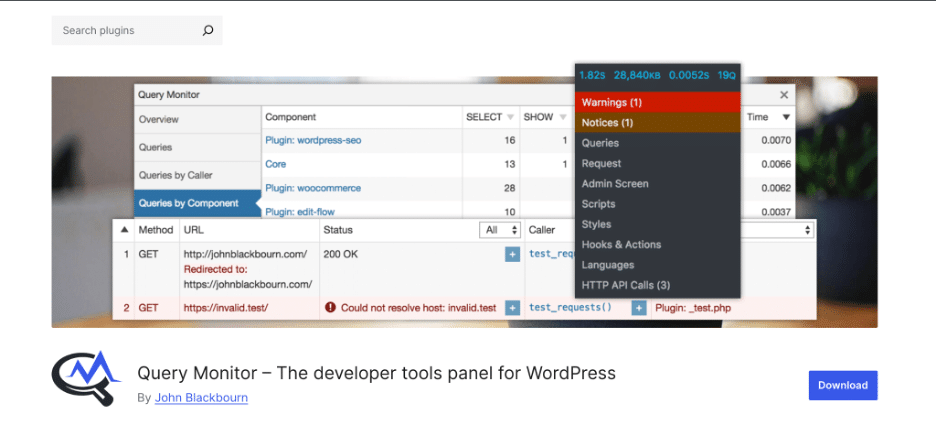Open John Blackbourn author link
This screenshot has width=936, height=436.
201,398
